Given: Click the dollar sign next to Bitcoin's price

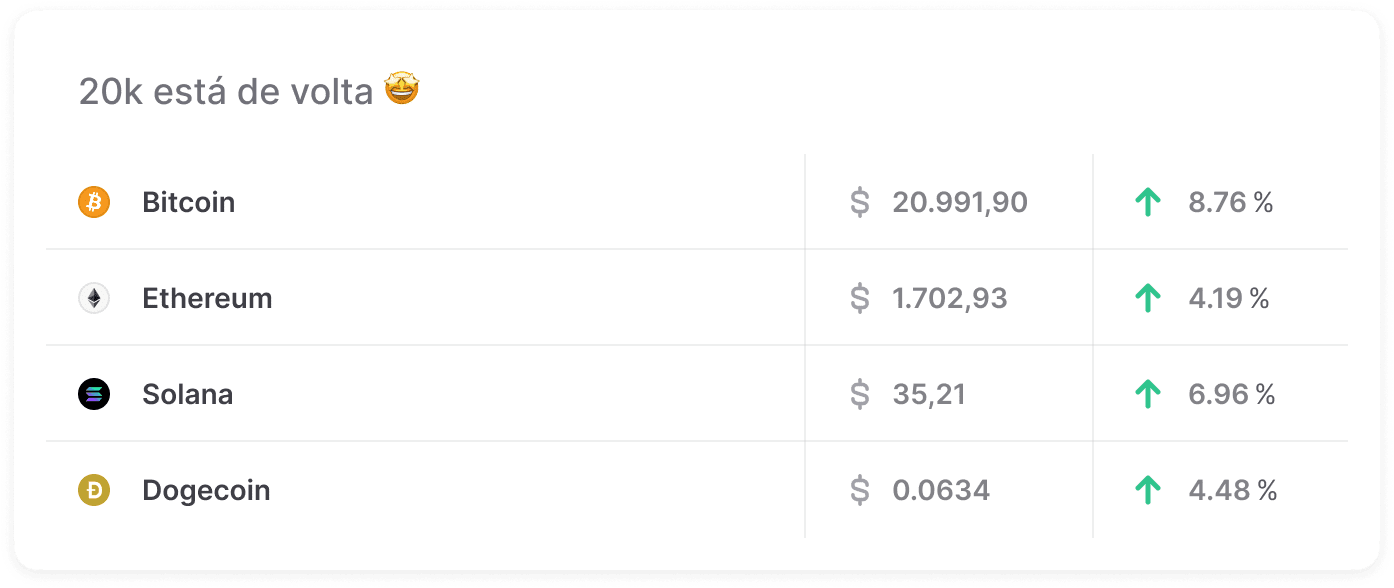Looking at the screenshot, I should [x=858, y=202].
